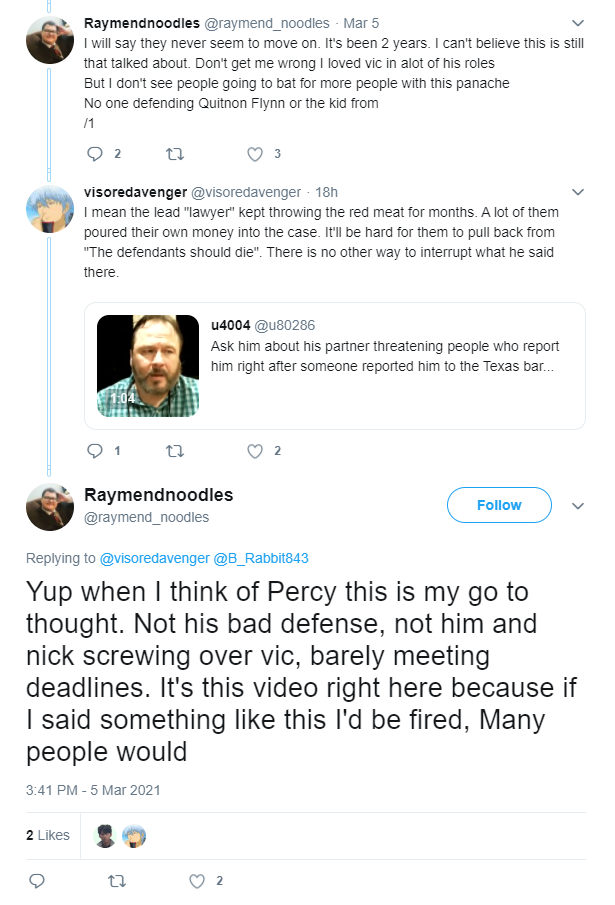Open the quoted tweet by u4004
Image resolution: width=615 pixels, height=905 pixels.
pos(335,366)
